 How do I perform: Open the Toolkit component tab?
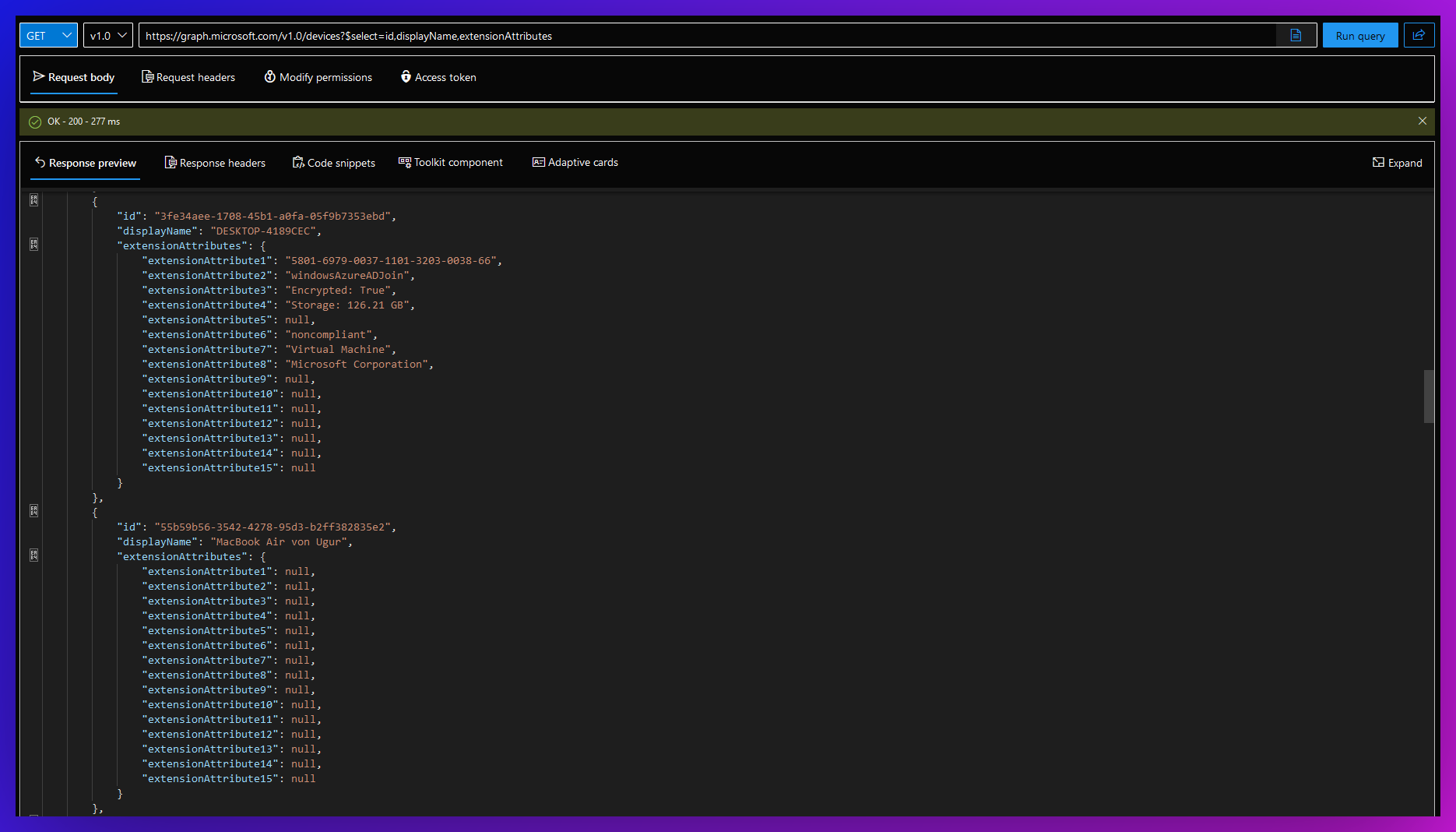click(x=451, y=163)
